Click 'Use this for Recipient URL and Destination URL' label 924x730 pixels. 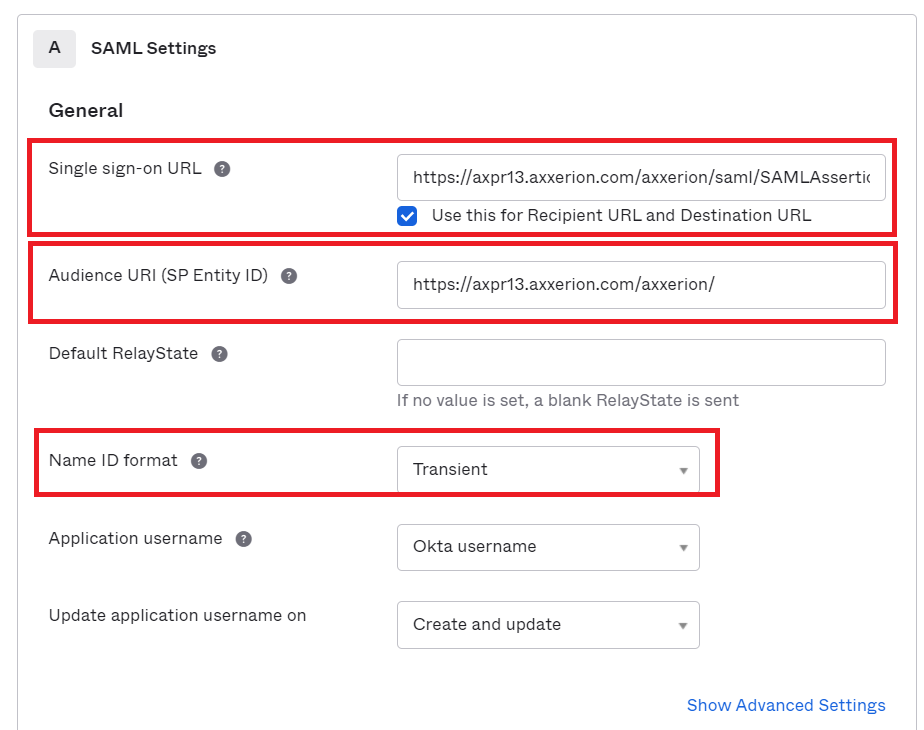pos(621,216)
